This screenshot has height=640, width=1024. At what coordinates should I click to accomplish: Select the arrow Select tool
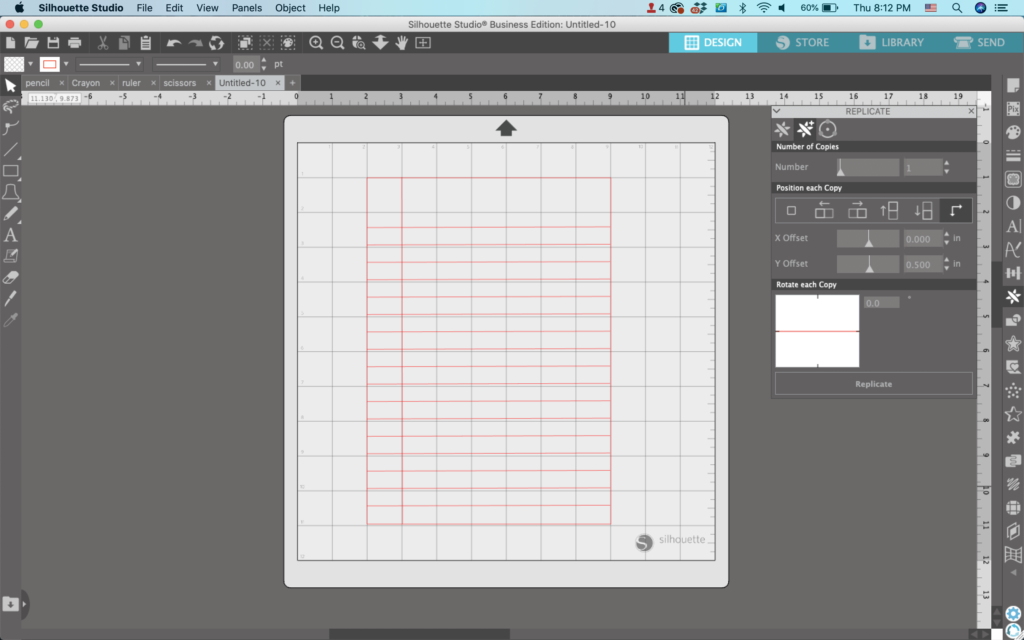coord(10,86)
